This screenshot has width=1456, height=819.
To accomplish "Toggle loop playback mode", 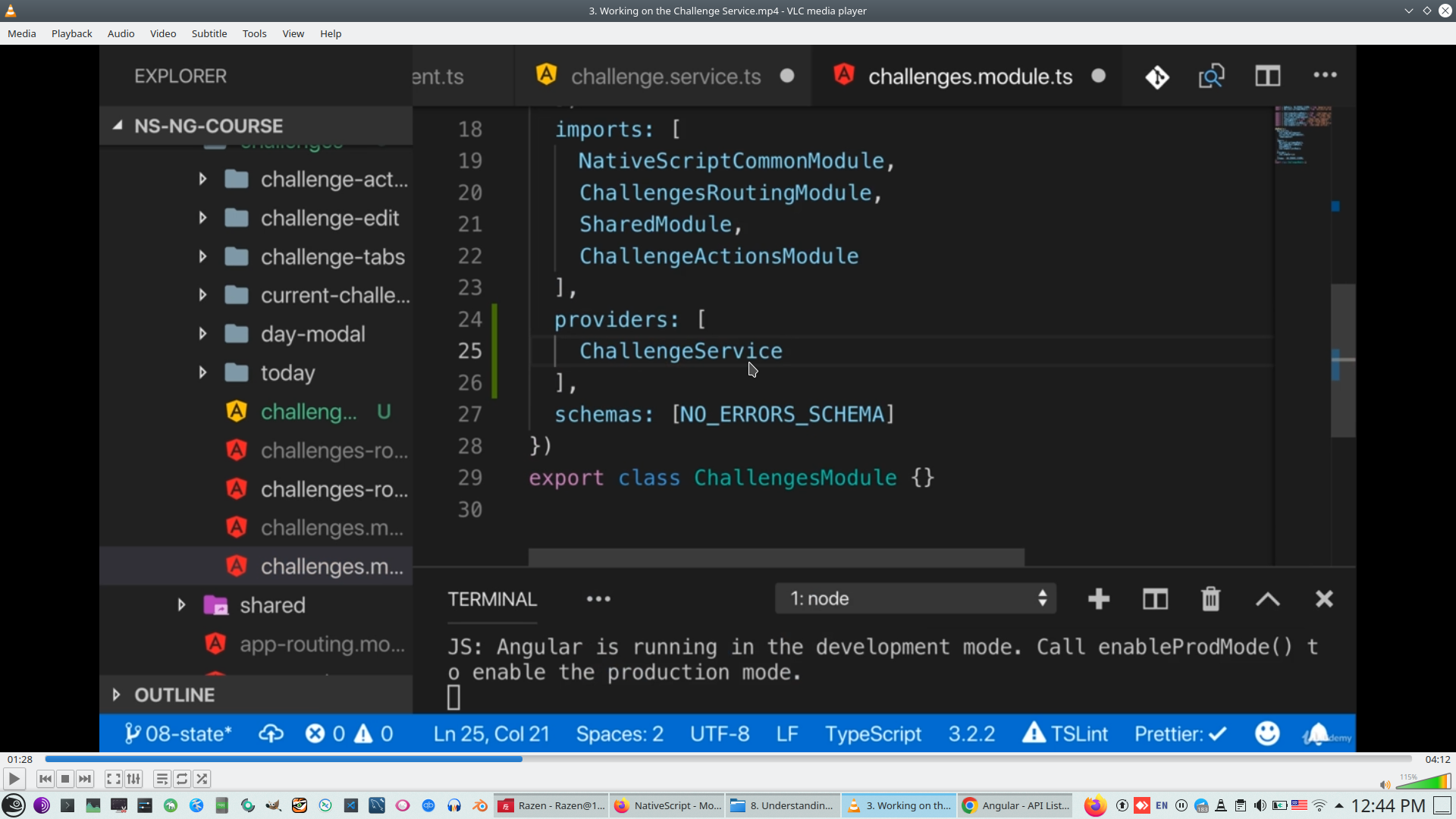I will tap(182, 779).
